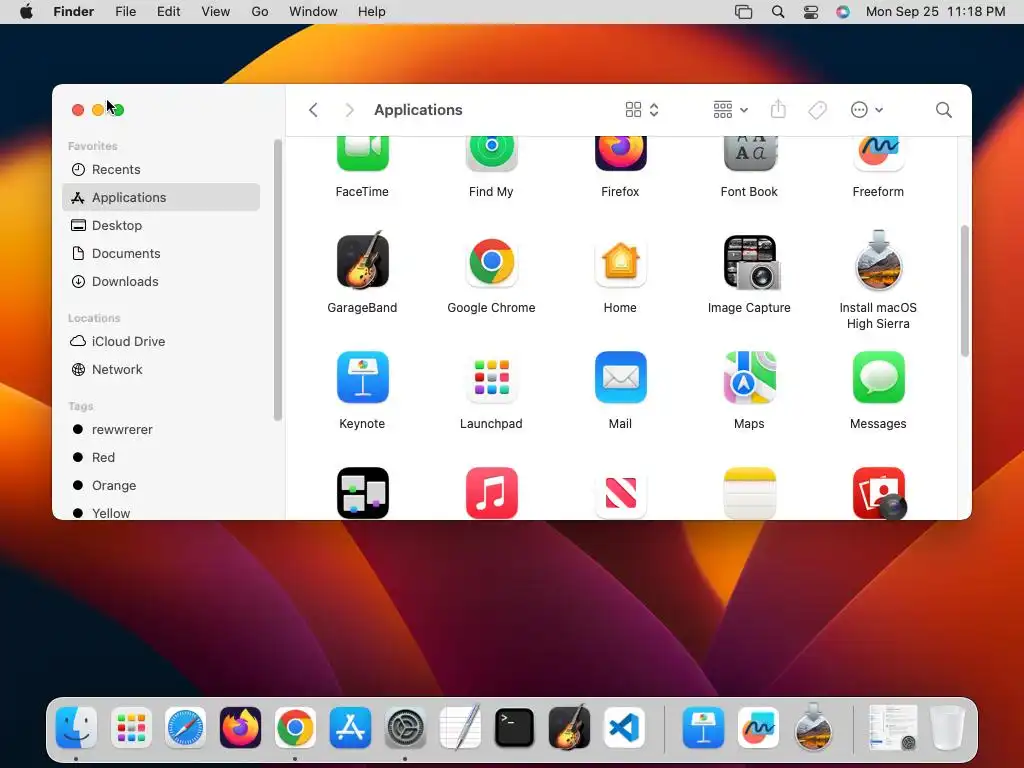Open the View menu
The width and height of the screenshot is (1024, 768).
click(216, 12)
